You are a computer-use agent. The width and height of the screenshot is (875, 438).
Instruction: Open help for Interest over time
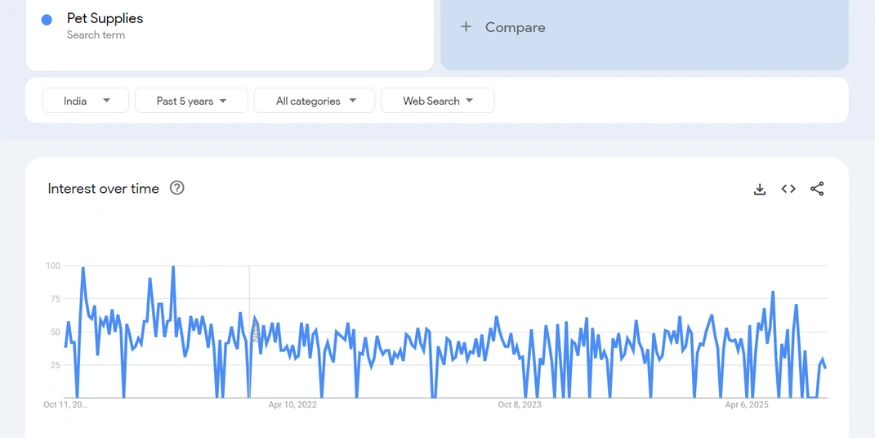[x=177, y=188]
